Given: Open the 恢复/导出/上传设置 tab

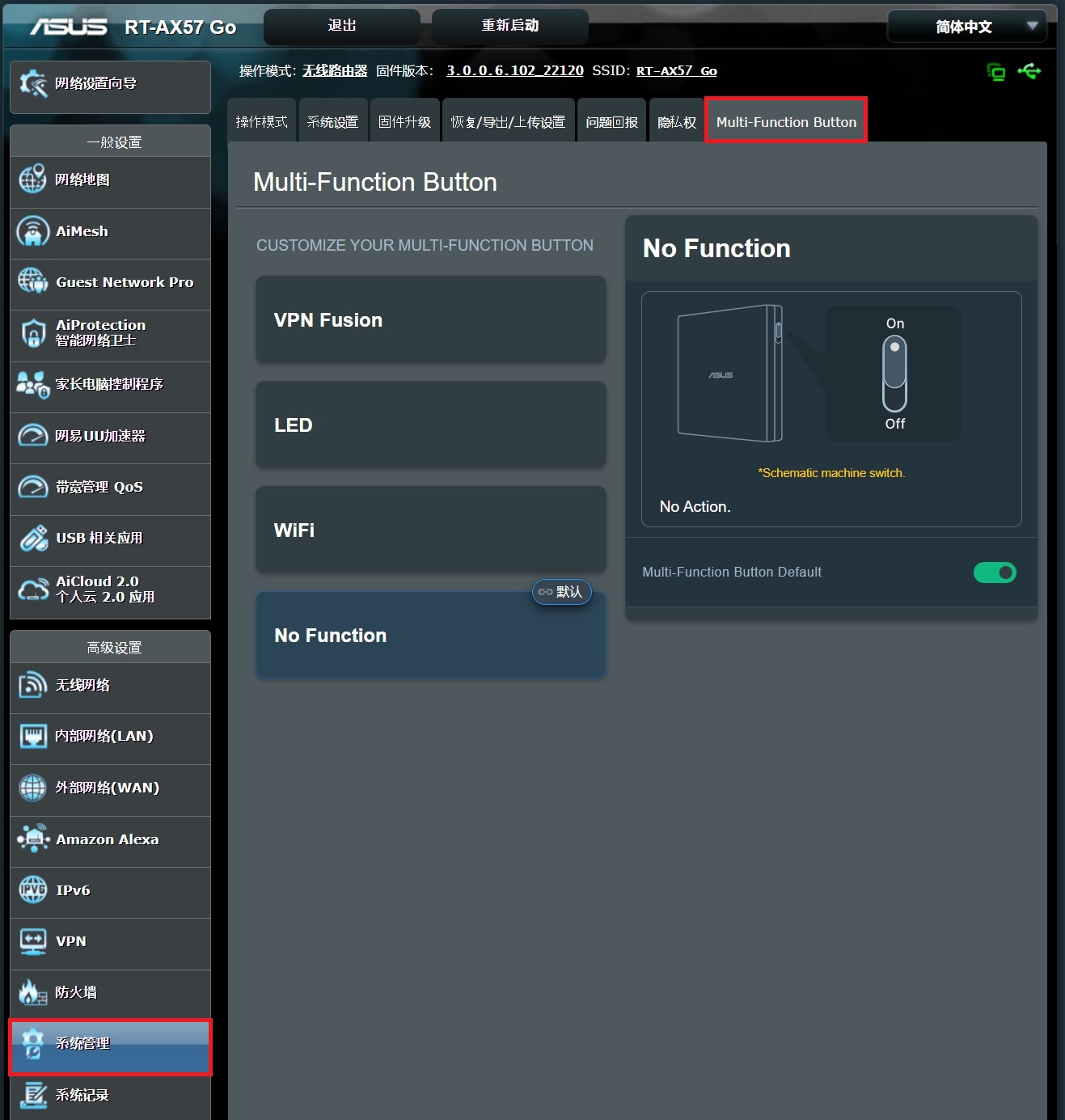Looking at the screenshot, I should [x=509, y=121].
